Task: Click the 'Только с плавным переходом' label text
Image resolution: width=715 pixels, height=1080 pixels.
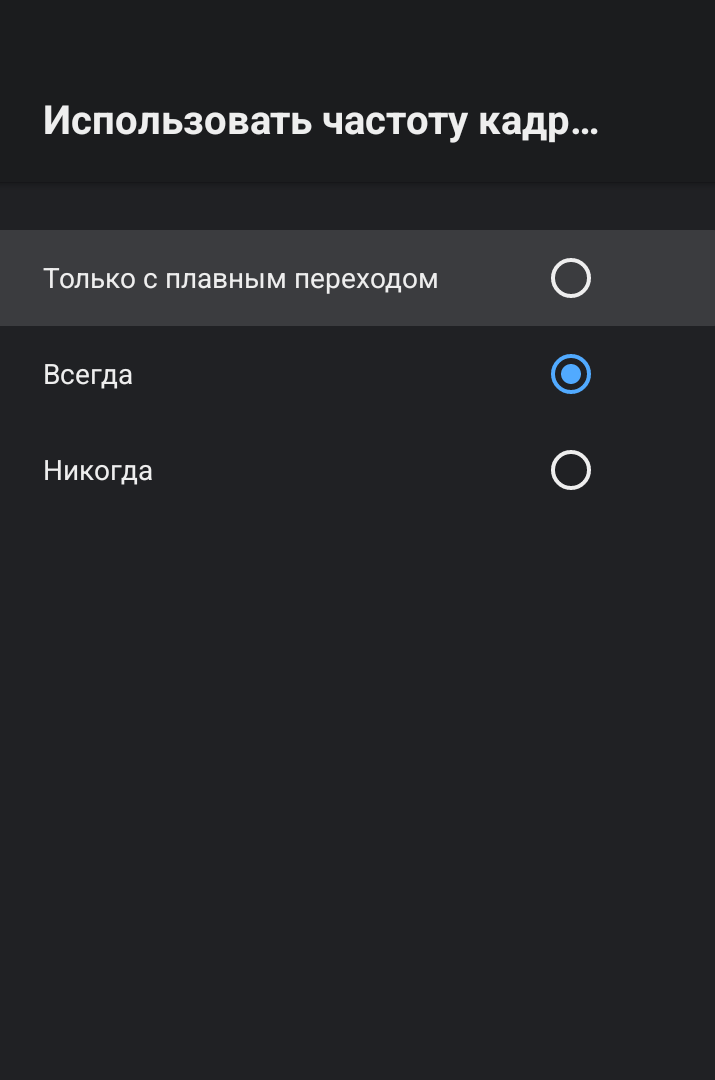Action: pos(240,278)
